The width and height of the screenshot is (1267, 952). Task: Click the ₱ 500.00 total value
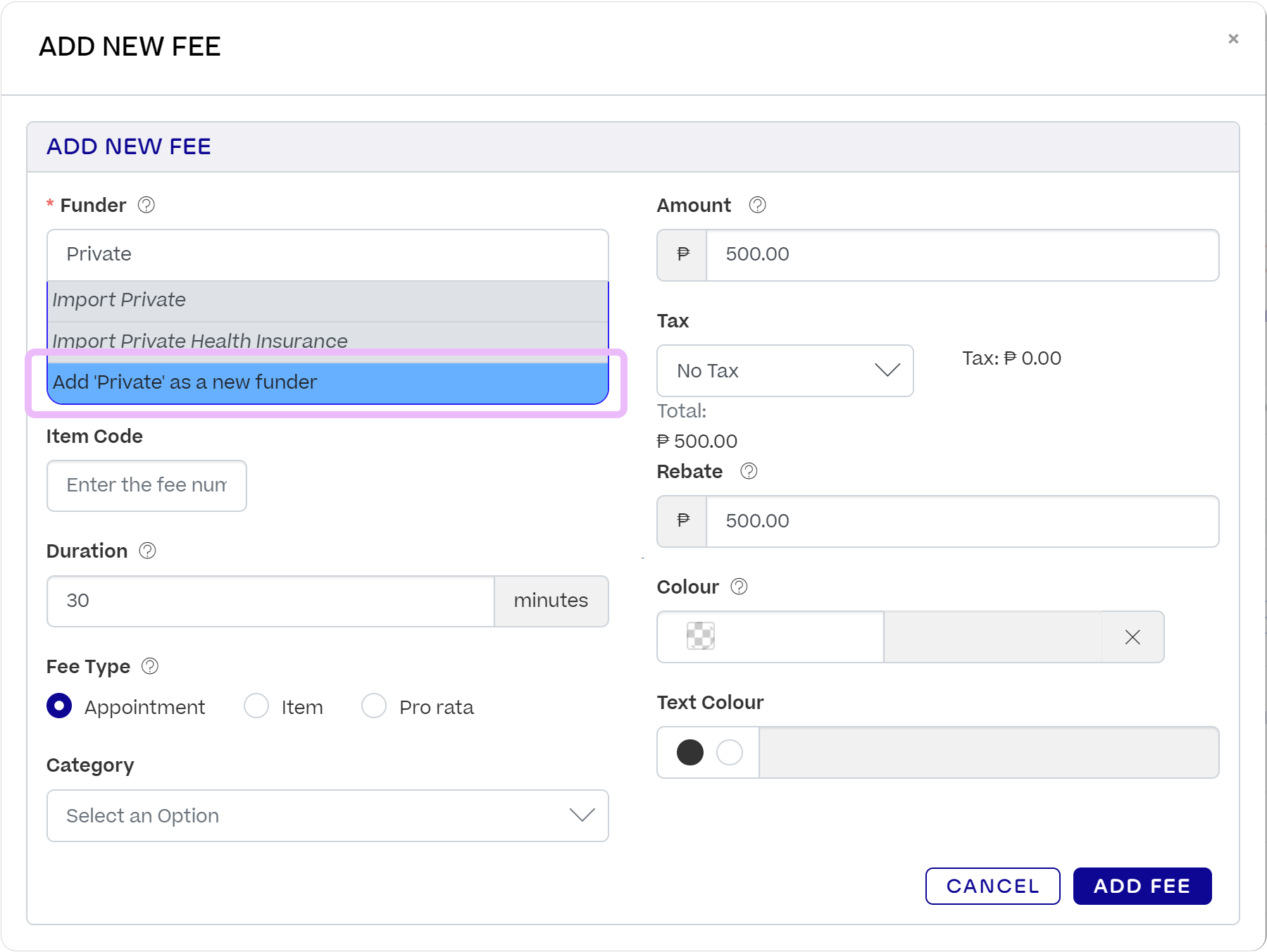pos(697,441)
